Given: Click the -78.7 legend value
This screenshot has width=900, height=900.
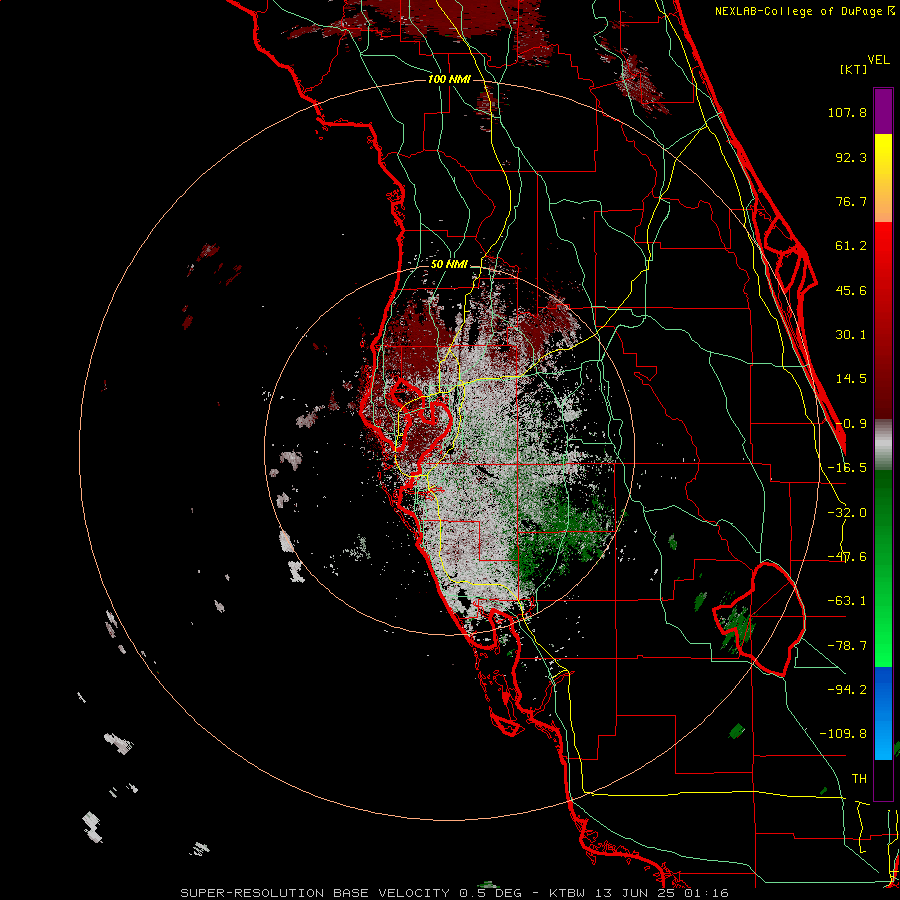Looking at the screenshot, I should point(847,646).
